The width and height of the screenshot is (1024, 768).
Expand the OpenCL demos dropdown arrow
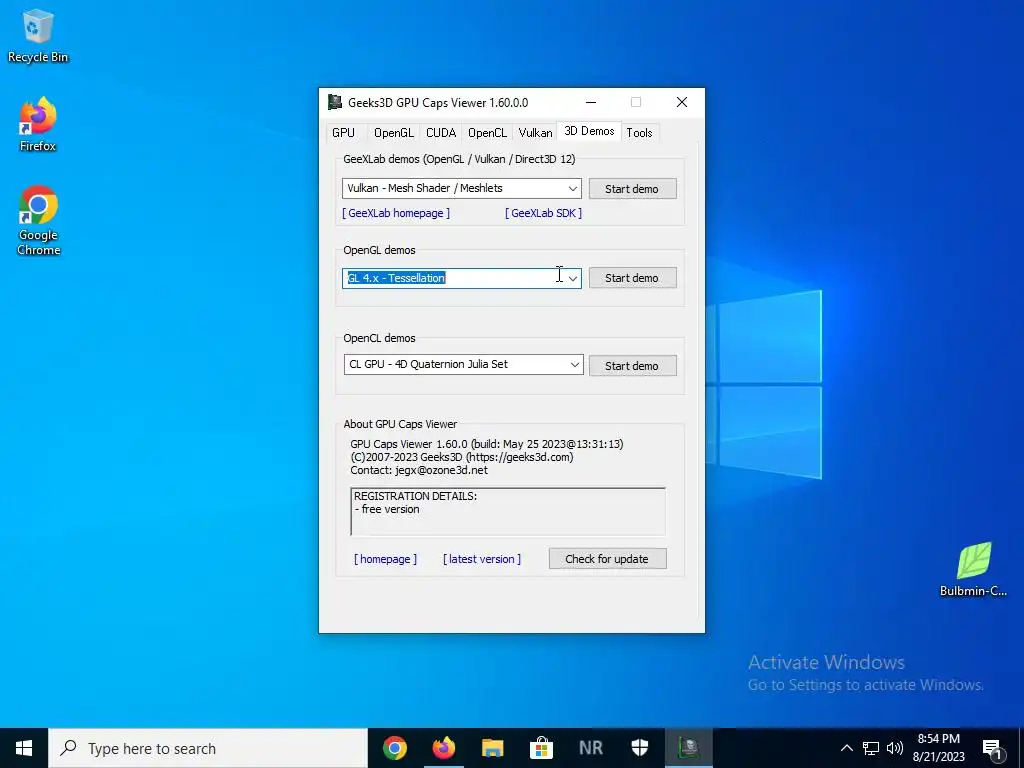(574, 364)
